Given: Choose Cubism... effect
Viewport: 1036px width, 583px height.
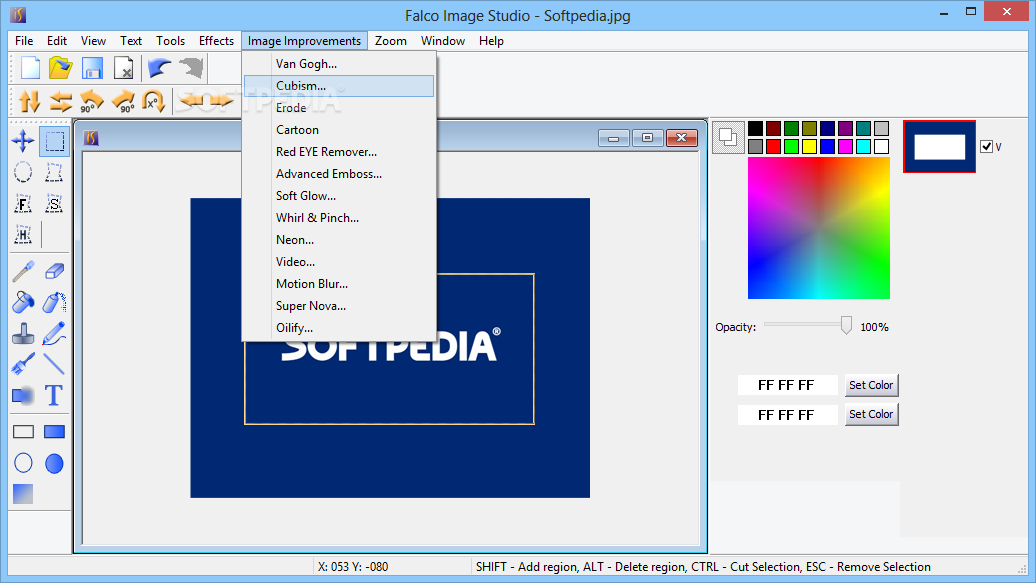Looking at the screenshot, I should [339, 86].
